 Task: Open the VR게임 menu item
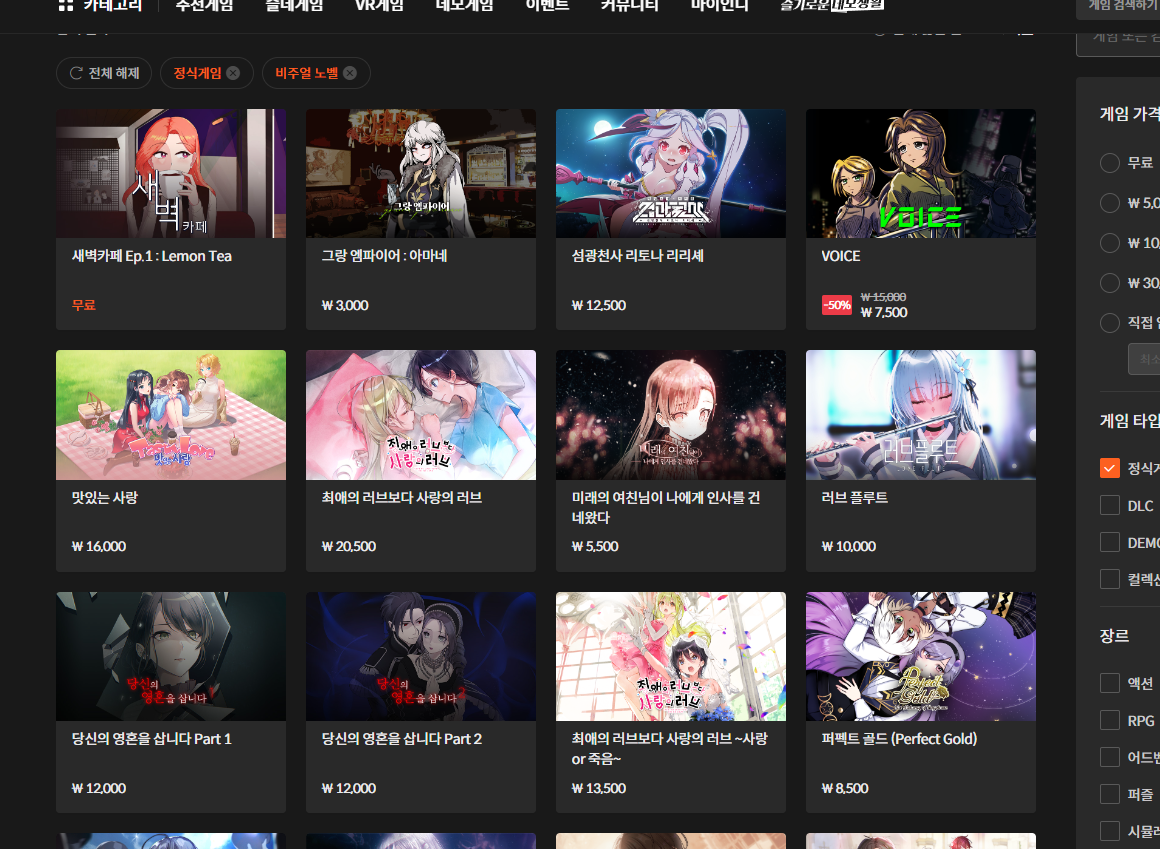point(379,5)
